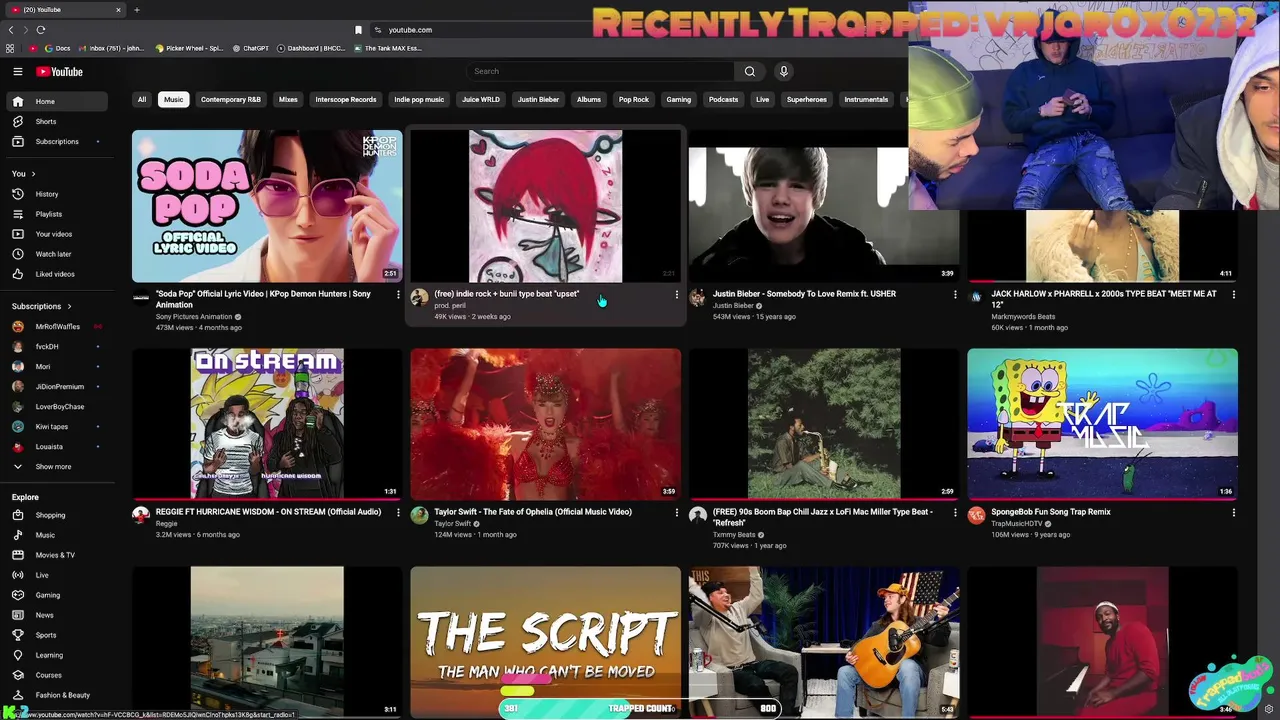
Task: Click MEET ME AT 12 type beat title
Action: tap(1104, 299)
